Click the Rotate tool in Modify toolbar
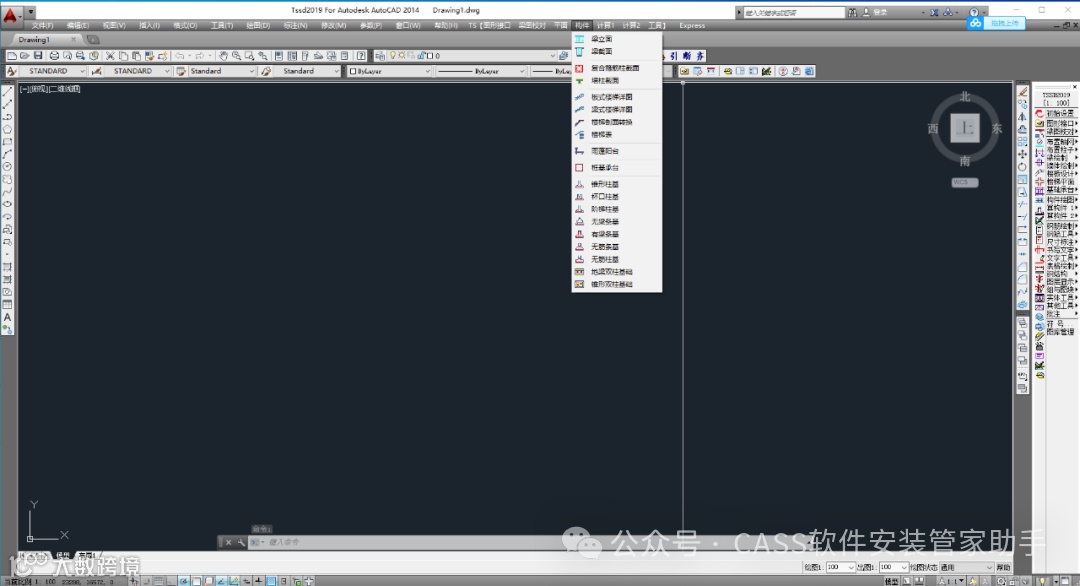This screenshot has width=1080, height=586. 1023,167
